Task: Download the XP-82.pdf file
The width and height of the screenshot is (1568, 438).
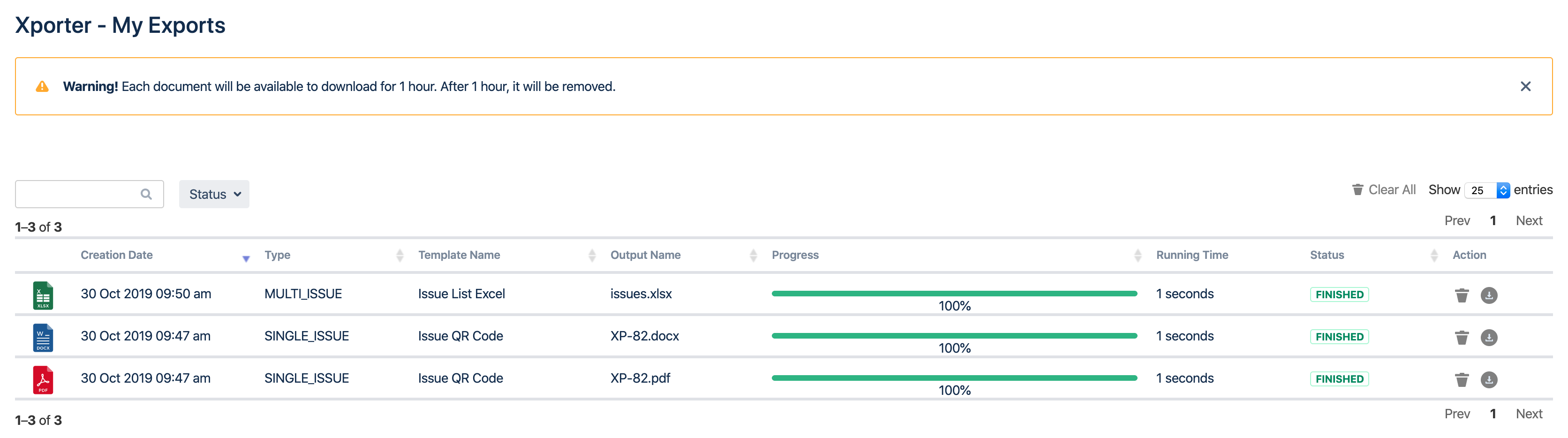Action: click(x=1489, y=379)
